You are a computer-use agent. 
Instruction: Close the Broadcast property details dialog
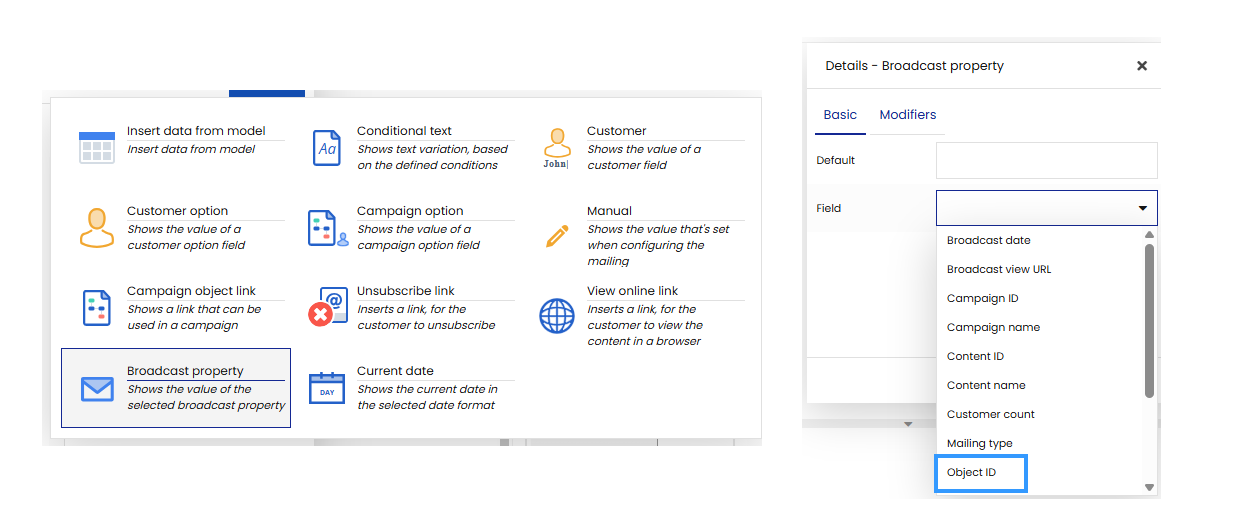(x=1142, y=66)
